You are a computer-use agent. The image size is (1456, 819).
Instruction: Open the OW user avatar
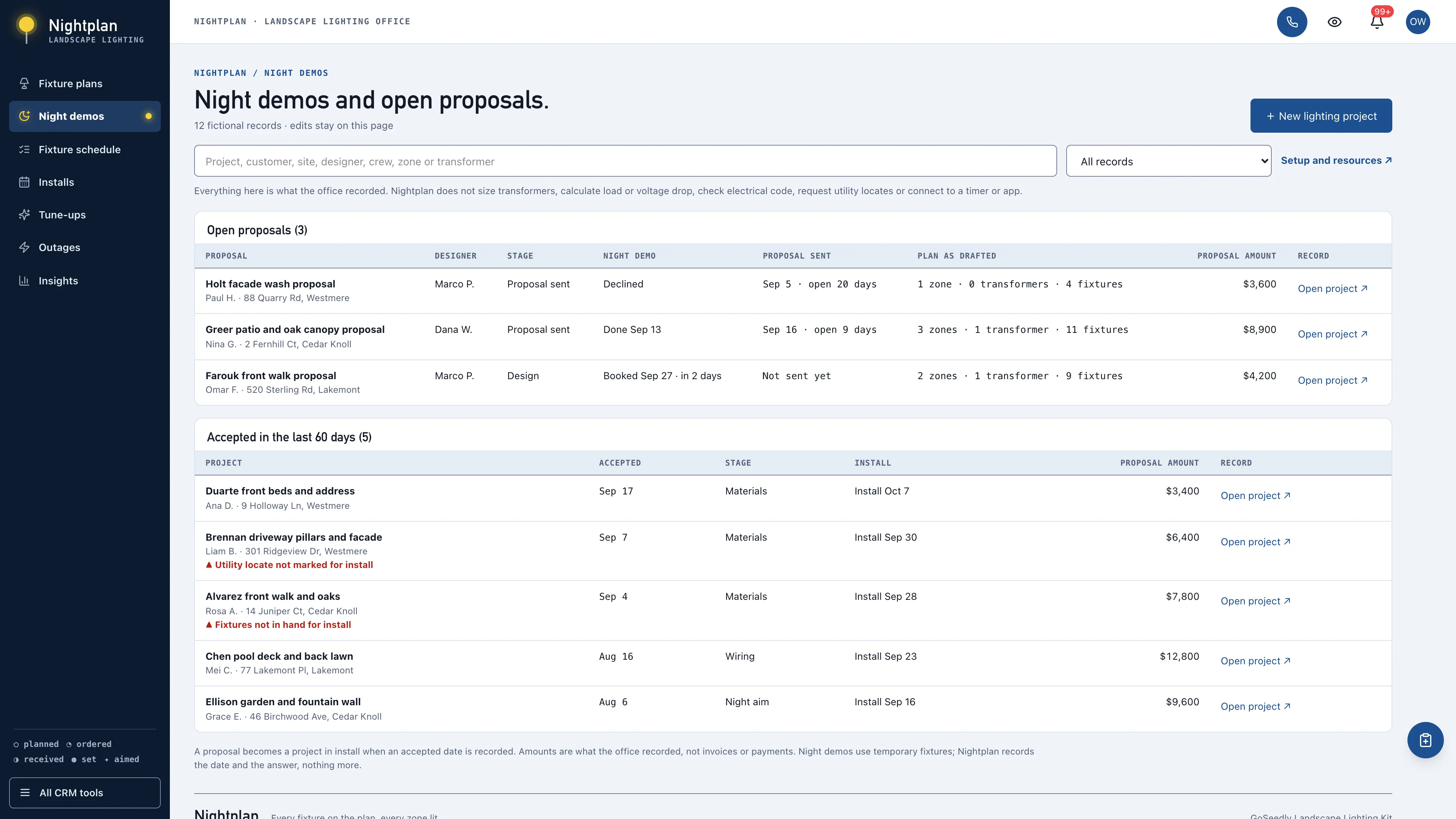tap(1418, 22)
